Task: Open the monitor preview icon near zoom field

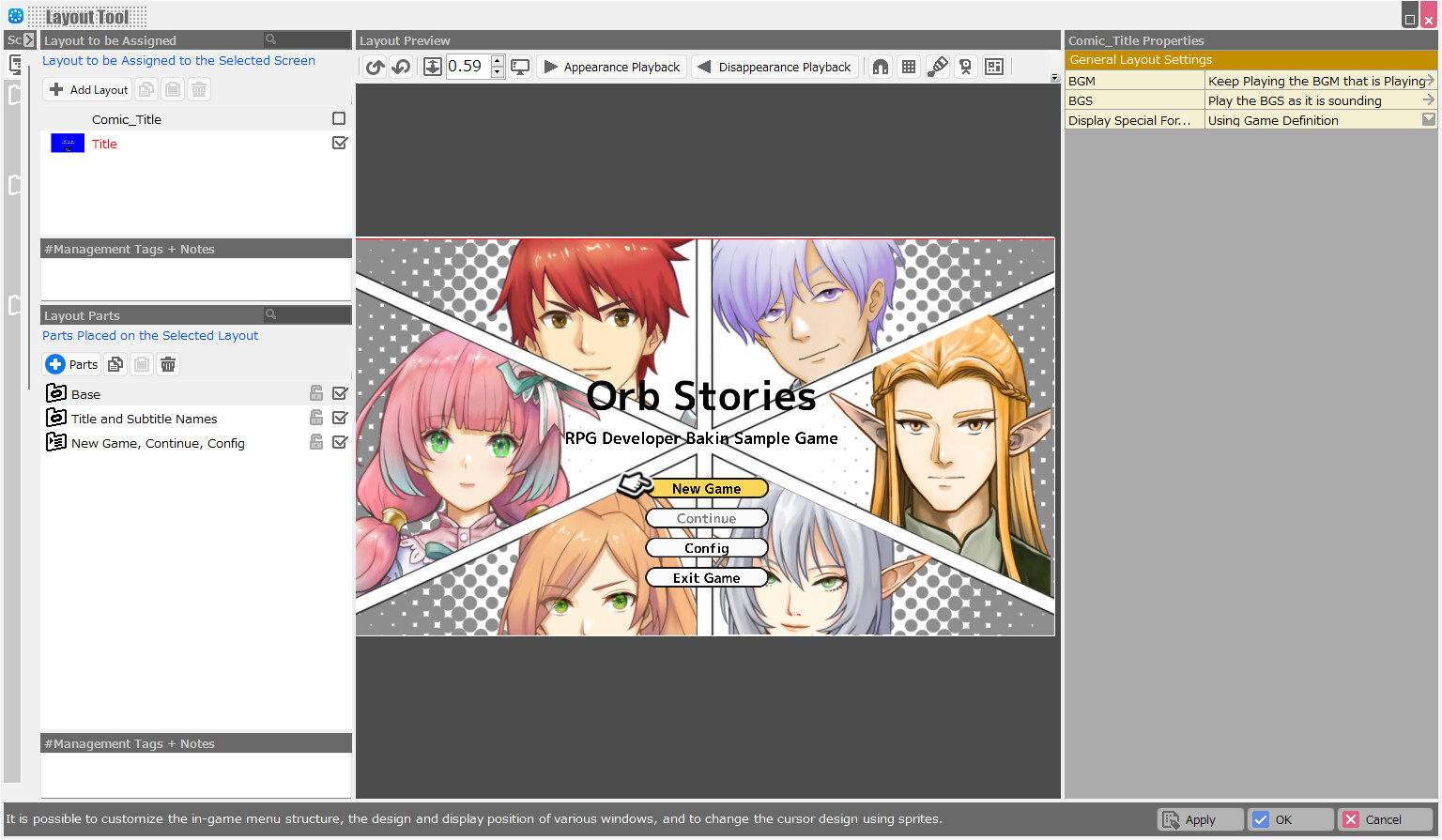Action: point(520,67)
